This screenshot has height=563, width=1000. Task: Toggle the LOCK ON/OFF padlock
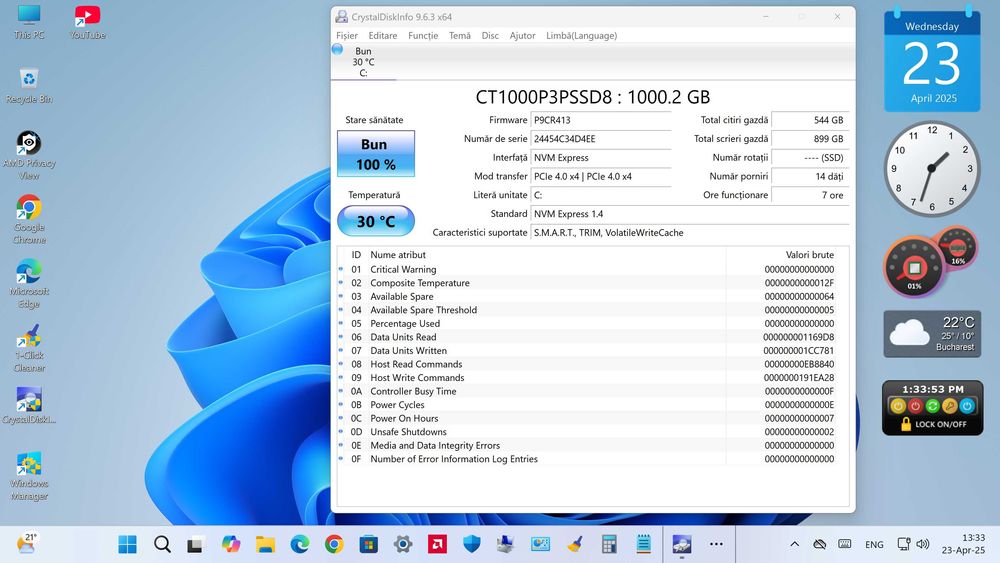coord(906,424)
